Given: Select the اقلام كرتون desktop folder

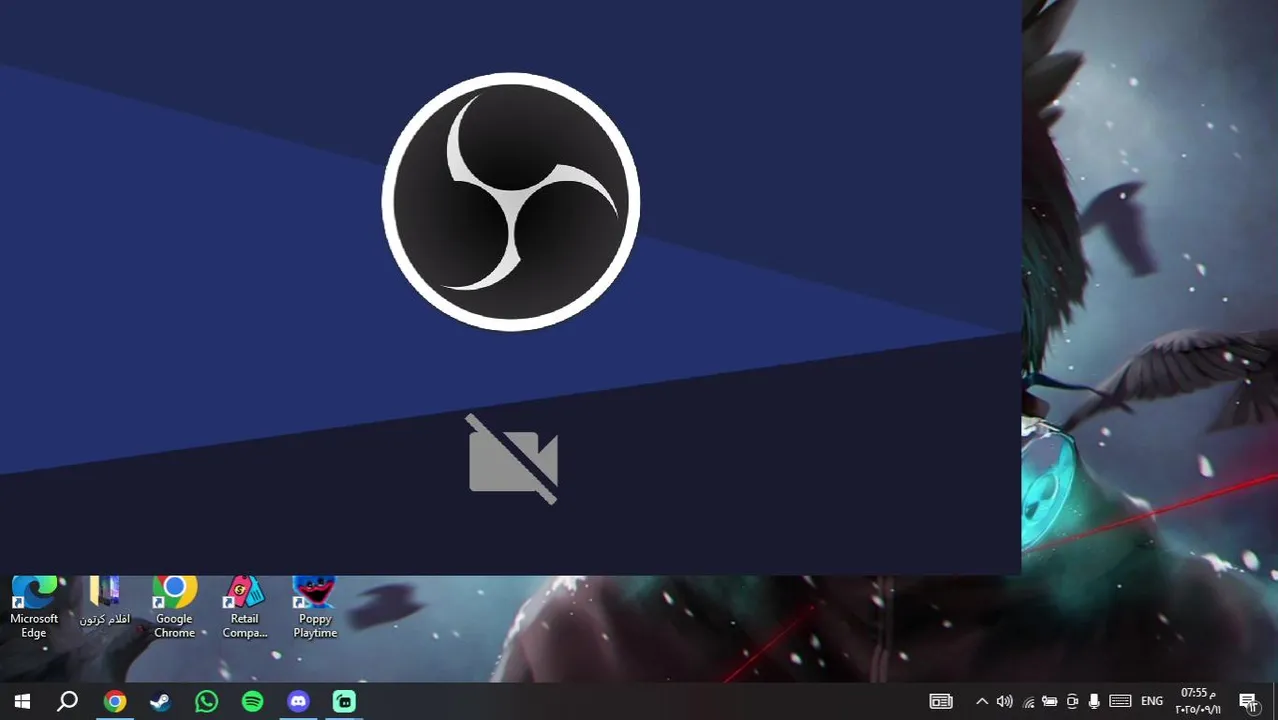Looking at the screenshot, I should (x=105, y=602).
